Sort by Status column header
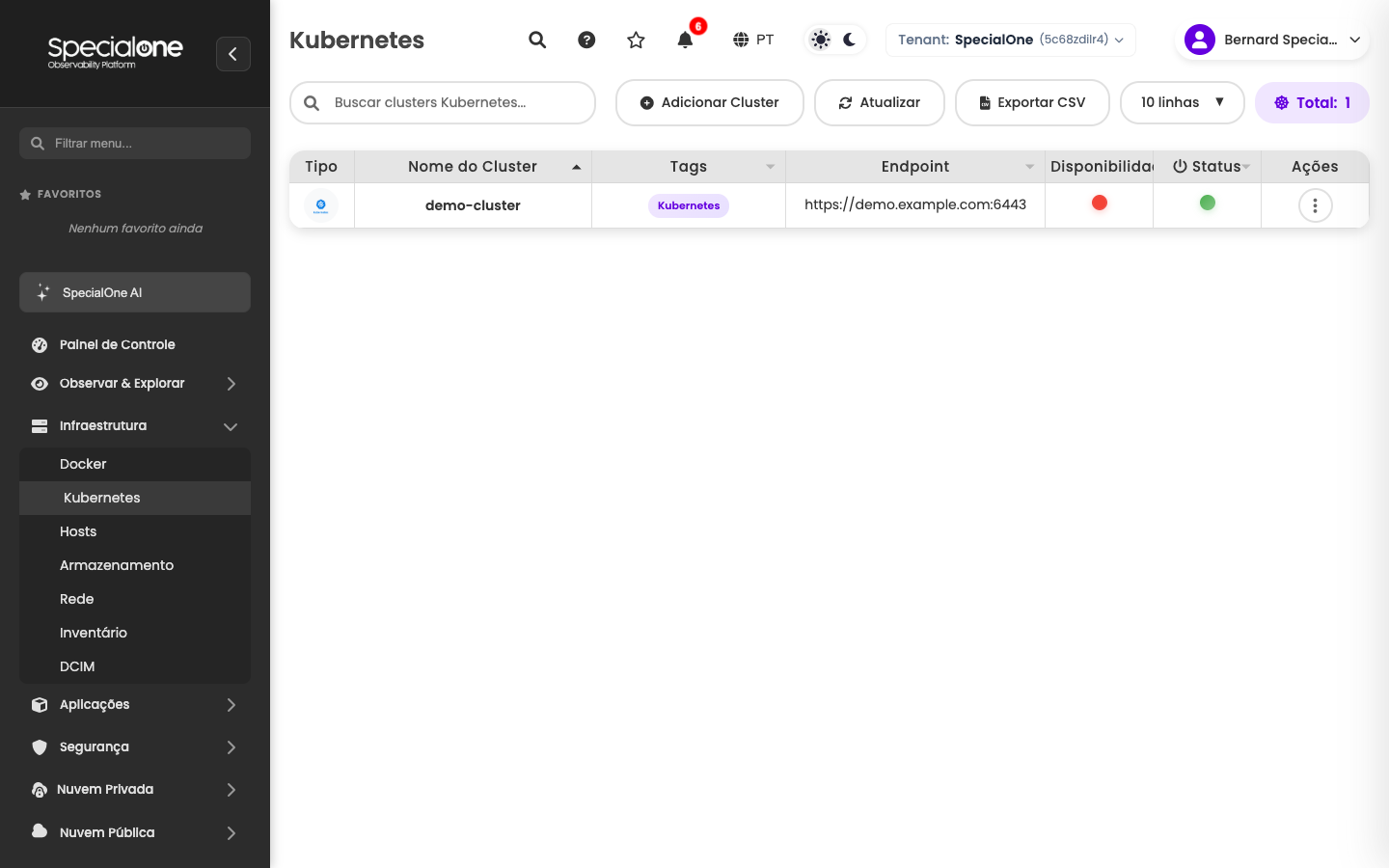 (1207, 167)
